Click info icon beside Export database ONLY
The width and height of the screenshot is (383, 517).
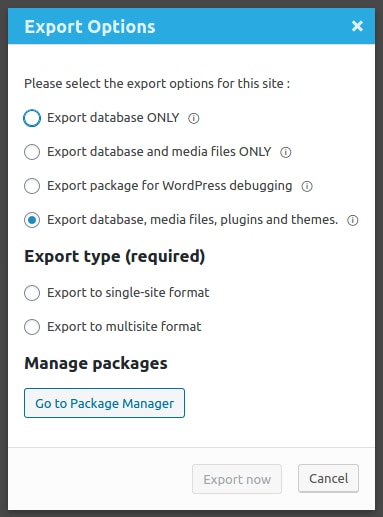tap(194, 118)
